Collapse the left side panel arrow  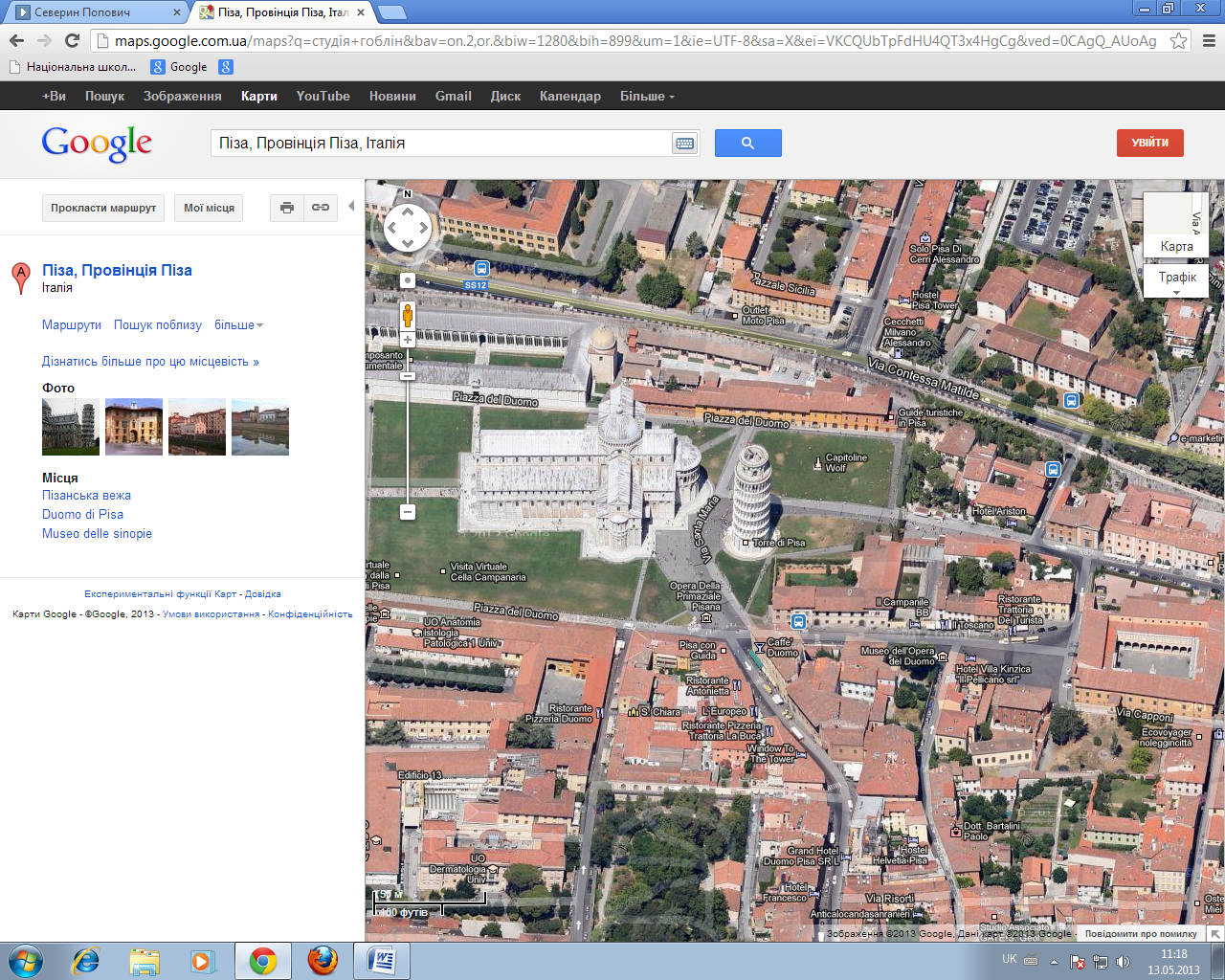pos(351,206)
